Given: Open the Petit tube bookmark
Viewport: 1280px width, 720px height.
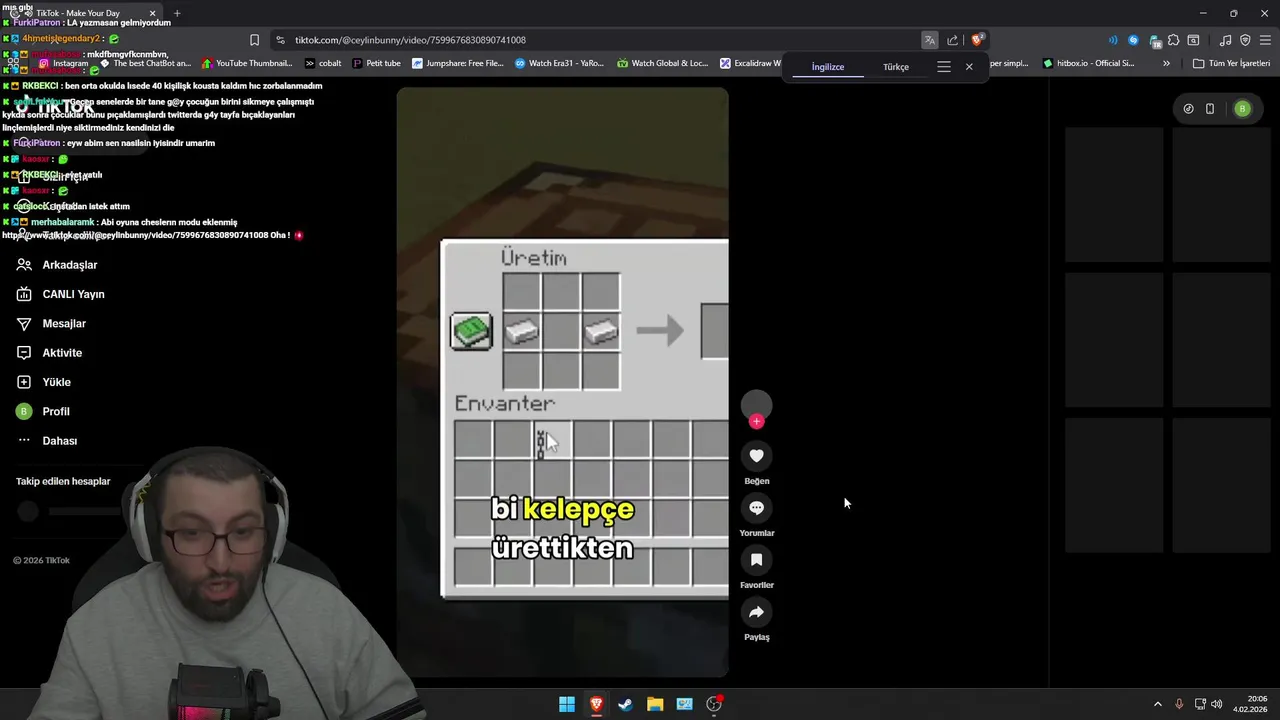Looking at the screenshot, I should tap(377, 63).
